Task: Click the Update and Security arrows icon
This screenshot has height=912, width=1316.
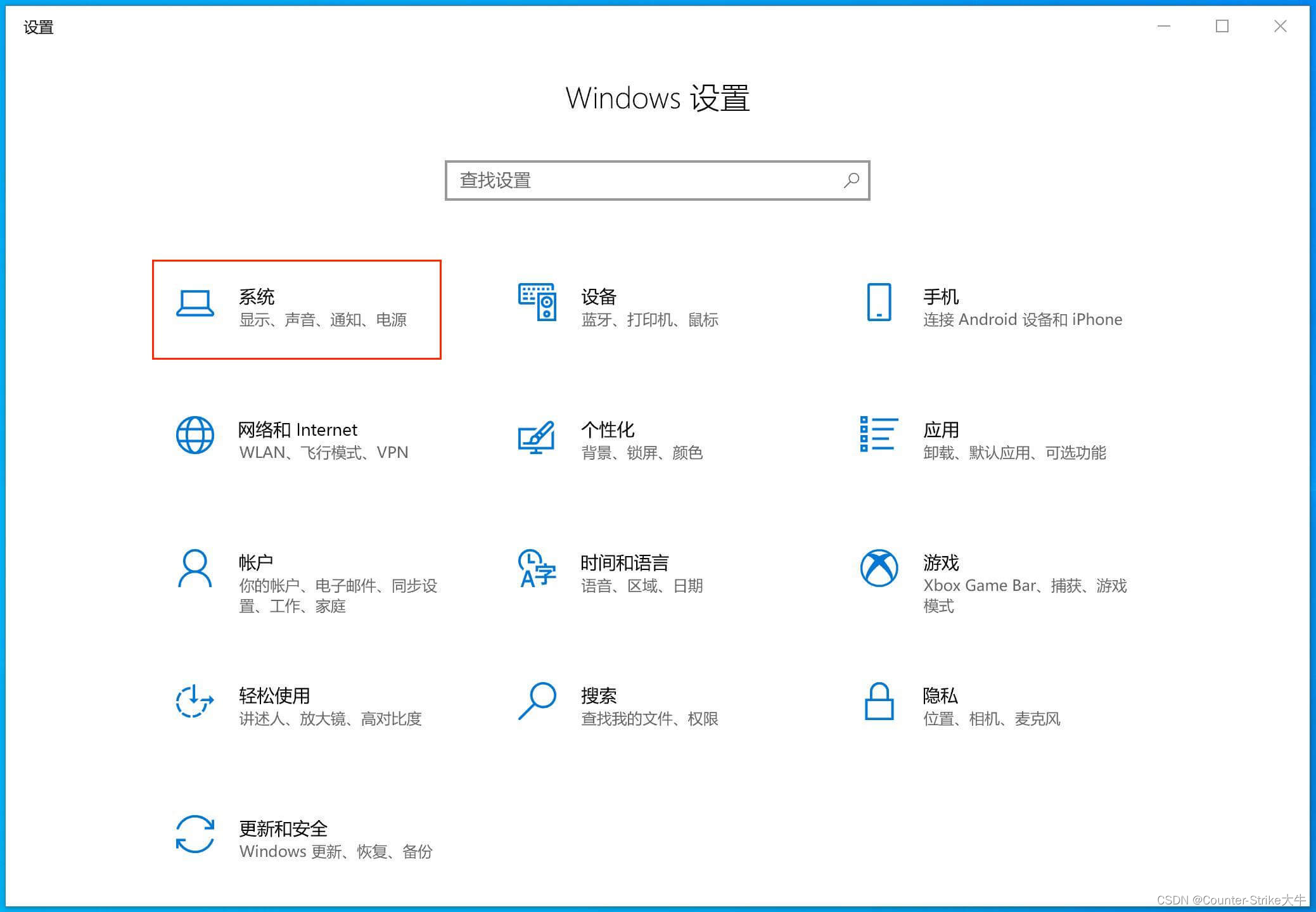Action: (x=195, y=834)
